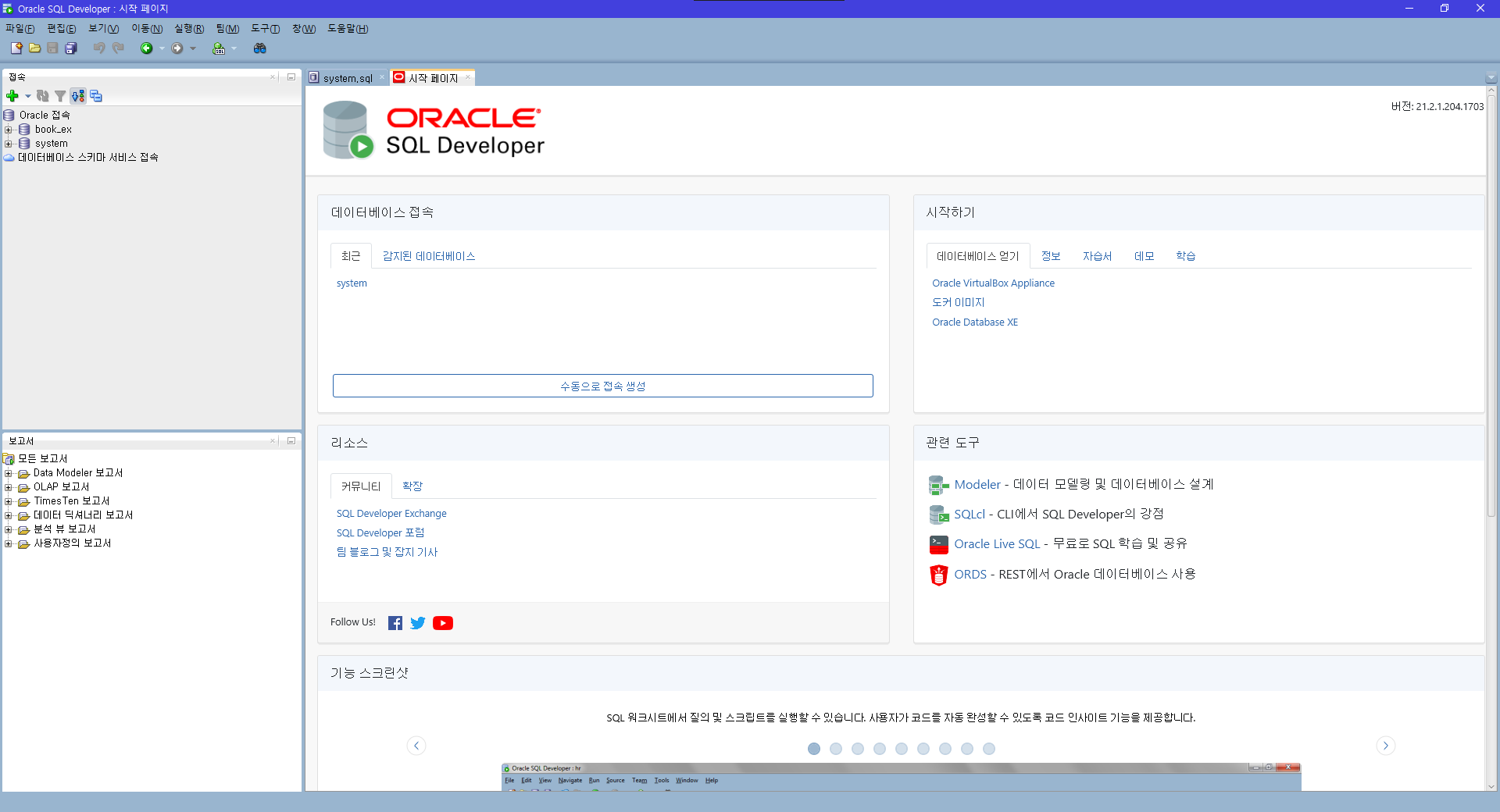Switch to the 자습서 tab
The height and width of the screenshot is (812, 1500).
coord(1097,256)
